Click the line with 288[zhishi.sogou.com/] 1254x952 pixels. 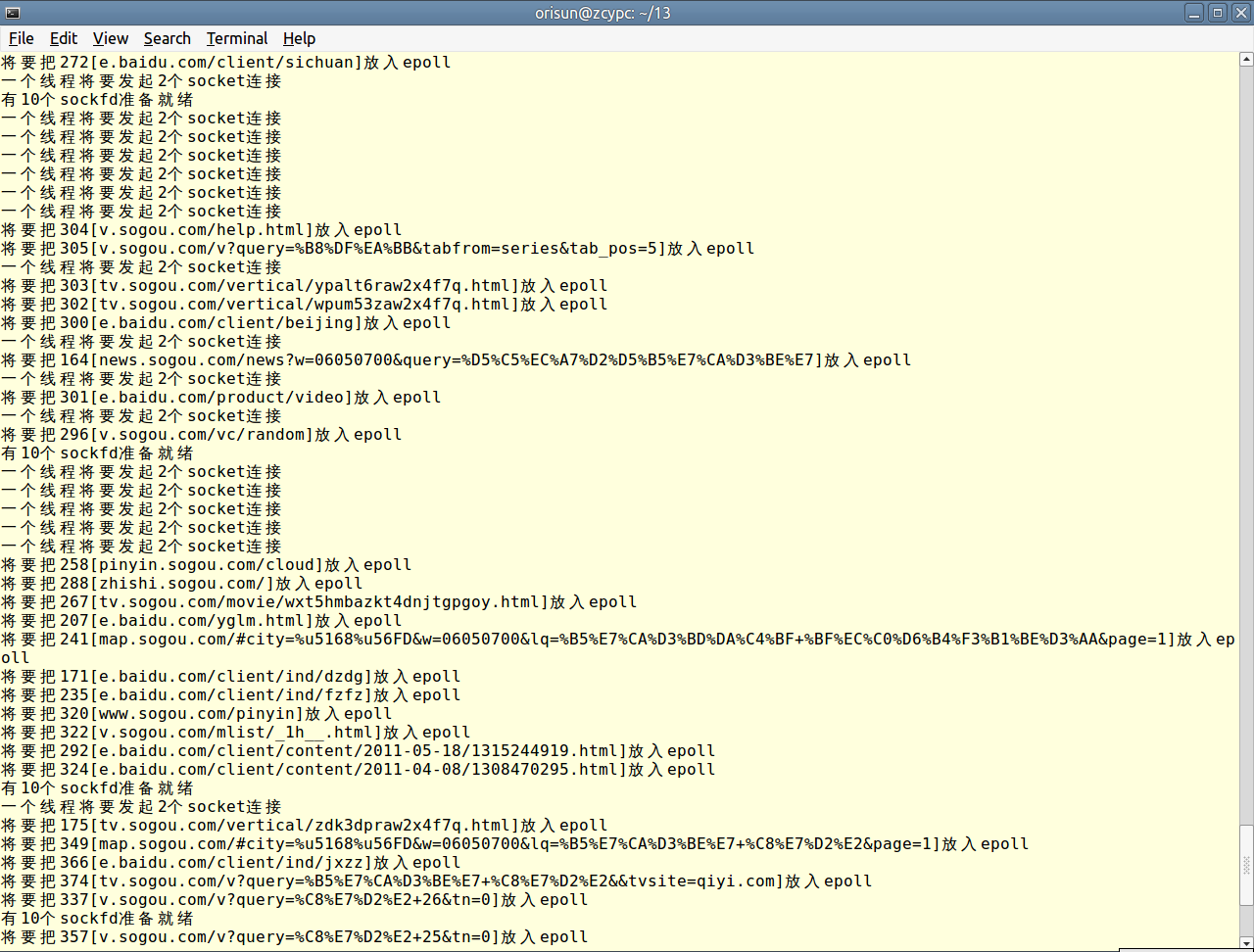click(182, 583)
